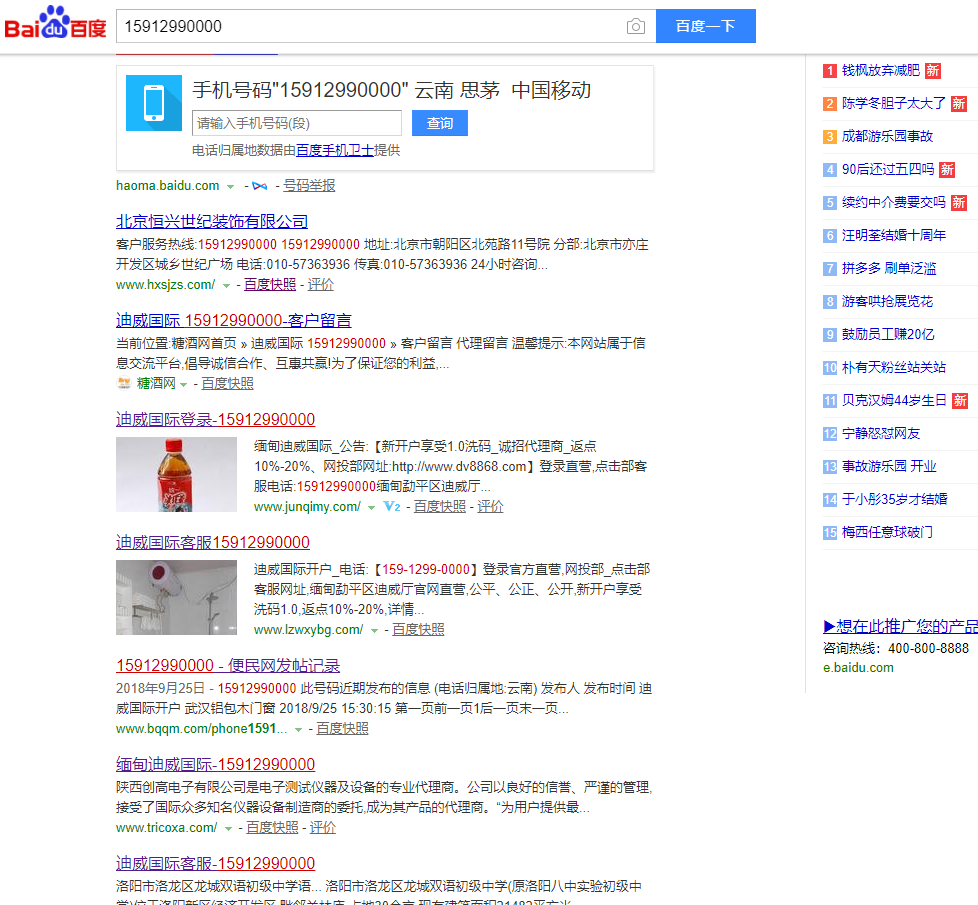
Task: Click the 请输入手机号码(段) input field
Action: click(297, 123)
